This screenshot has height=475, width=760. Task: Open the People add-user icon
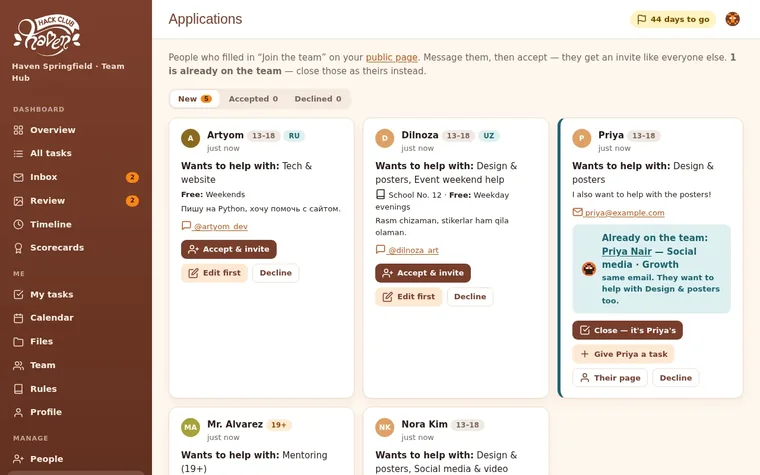click(x=18, y=459)
